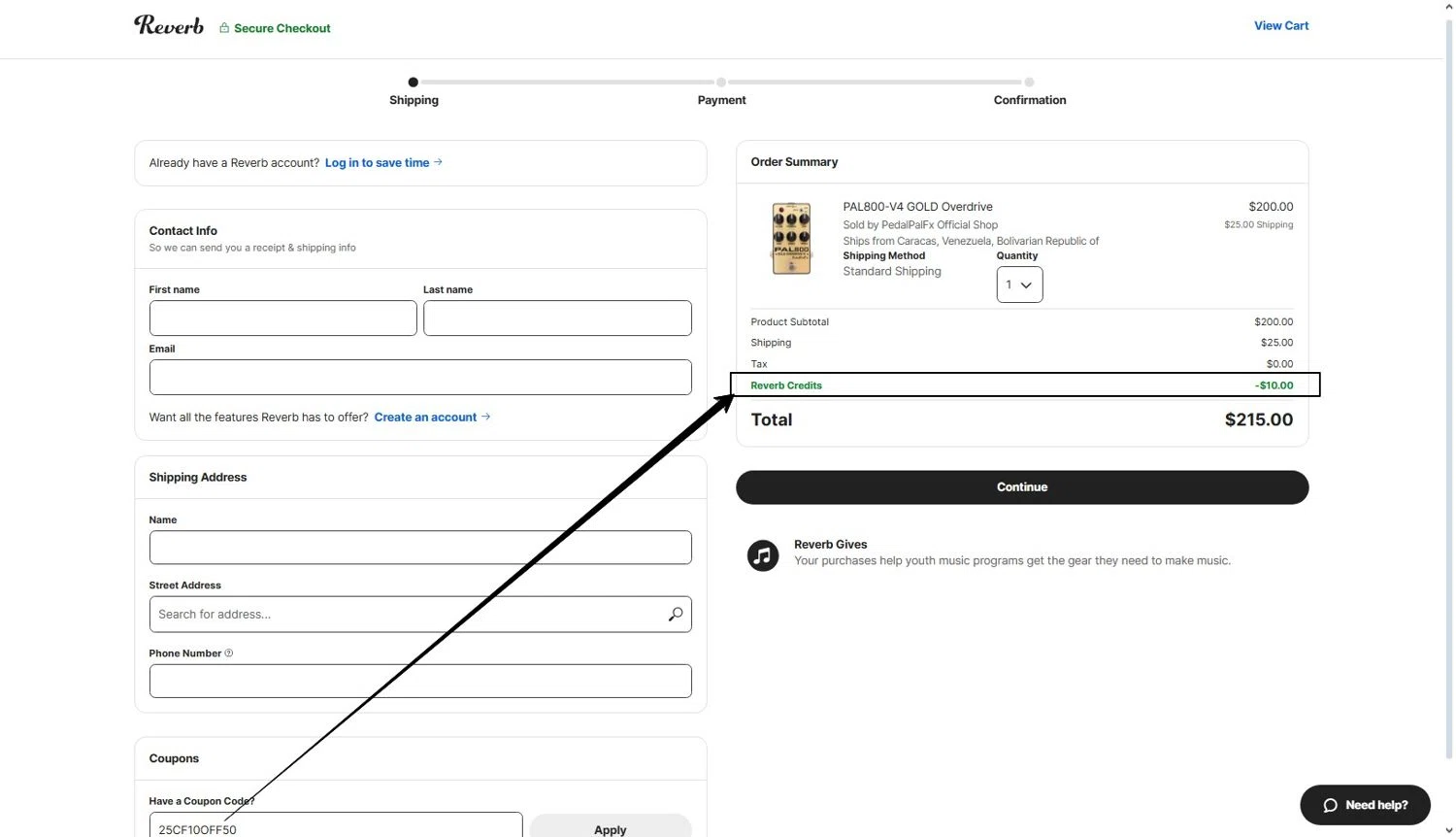Image resolution: width=1456 pixels, height=837 pixels.
Task: Open the View Cart link
Action: click(x=1280, y=26)
